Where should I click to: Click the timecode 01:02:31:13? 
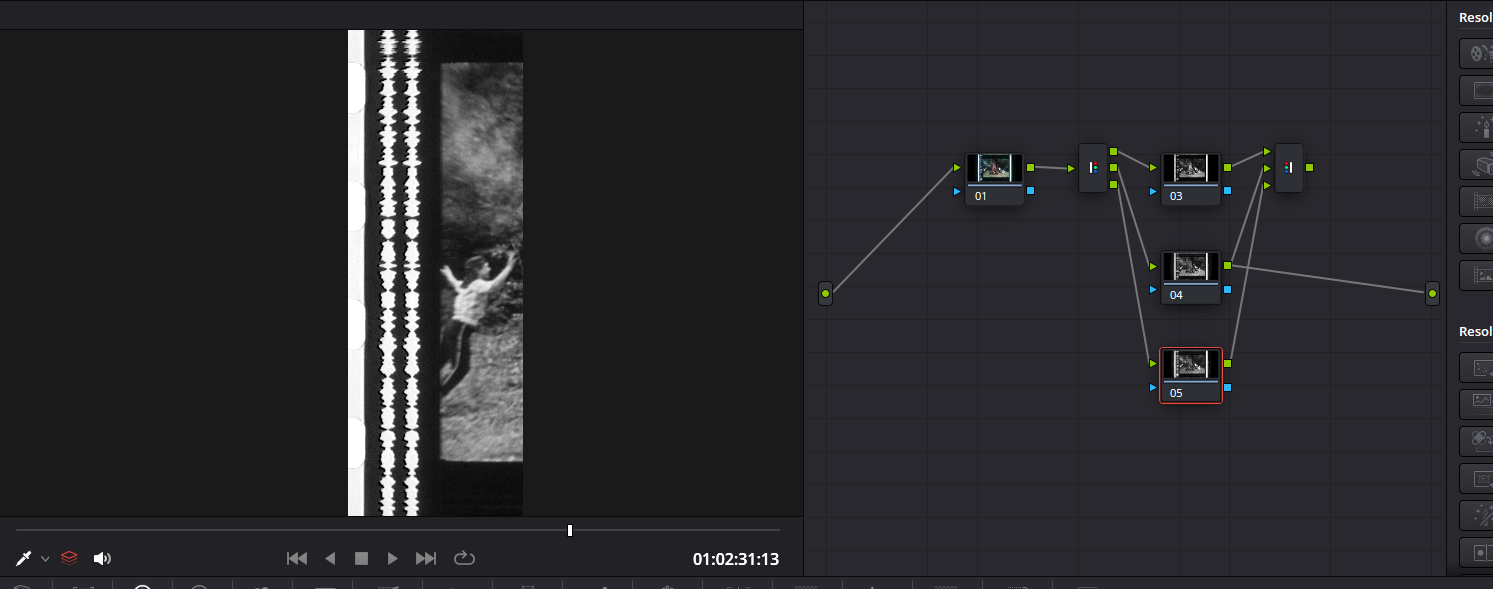pos(736,559)
